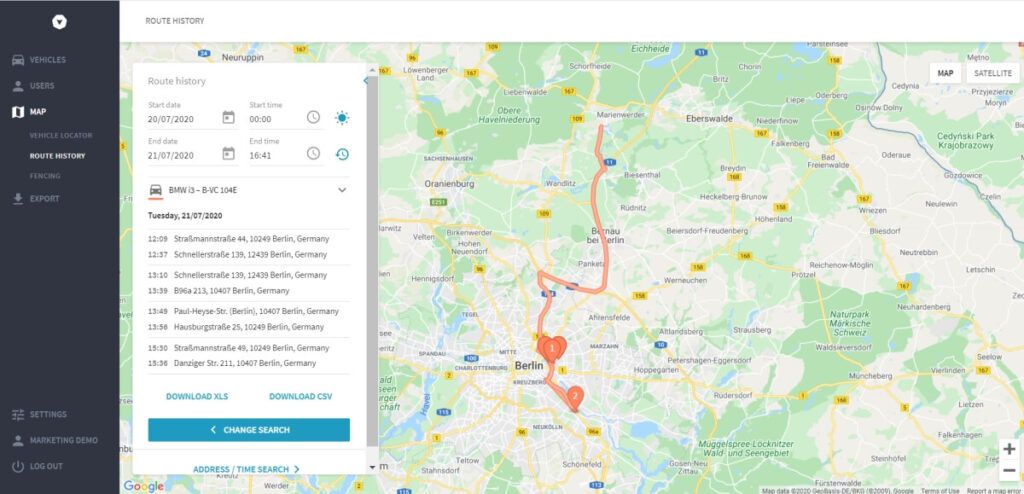Switch map to Map view
Viewport: 1024px width, 494px height.
945,73
